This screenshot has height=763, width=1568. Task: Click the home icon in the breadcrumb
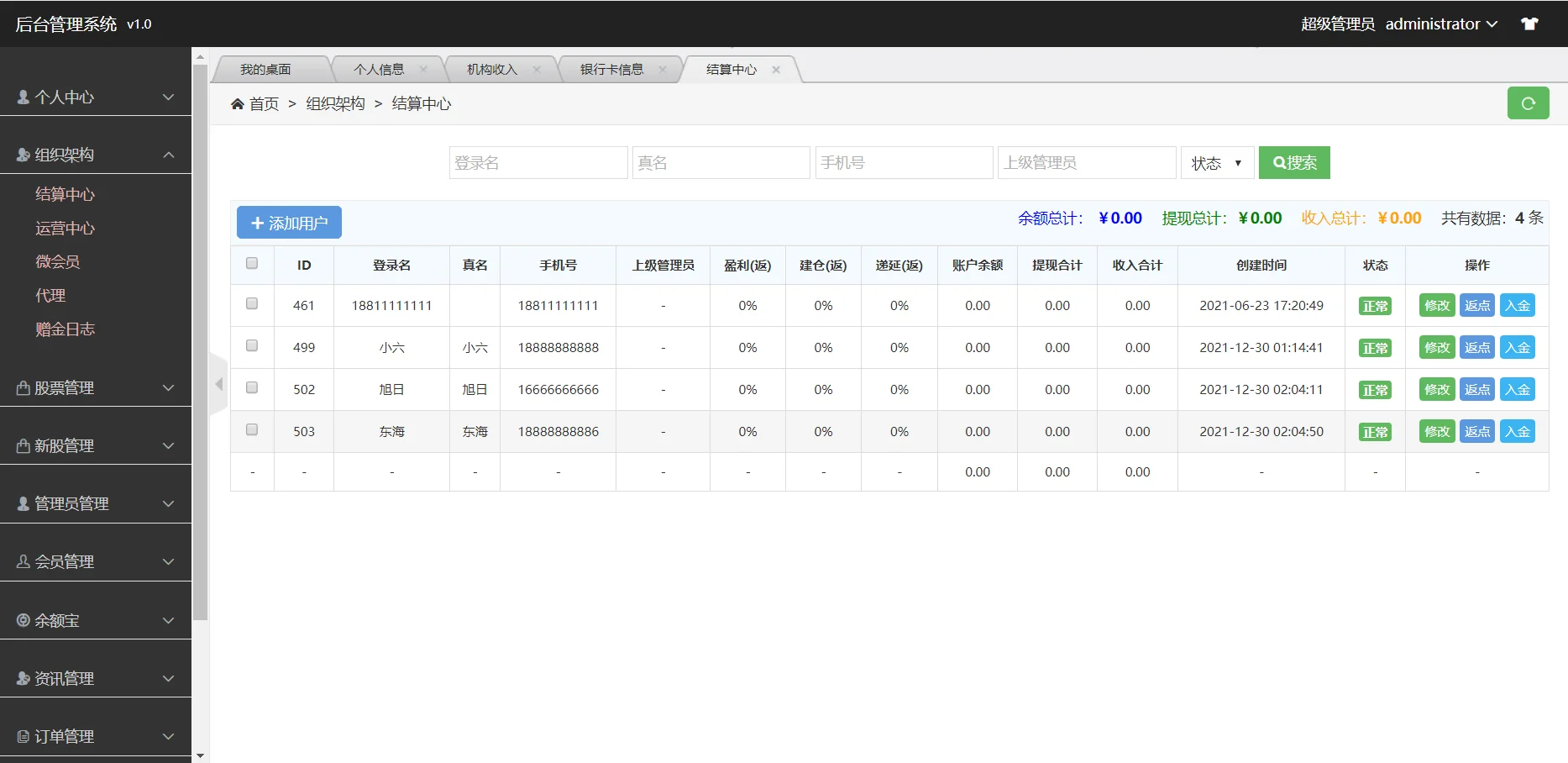click(x=238, y=103)
